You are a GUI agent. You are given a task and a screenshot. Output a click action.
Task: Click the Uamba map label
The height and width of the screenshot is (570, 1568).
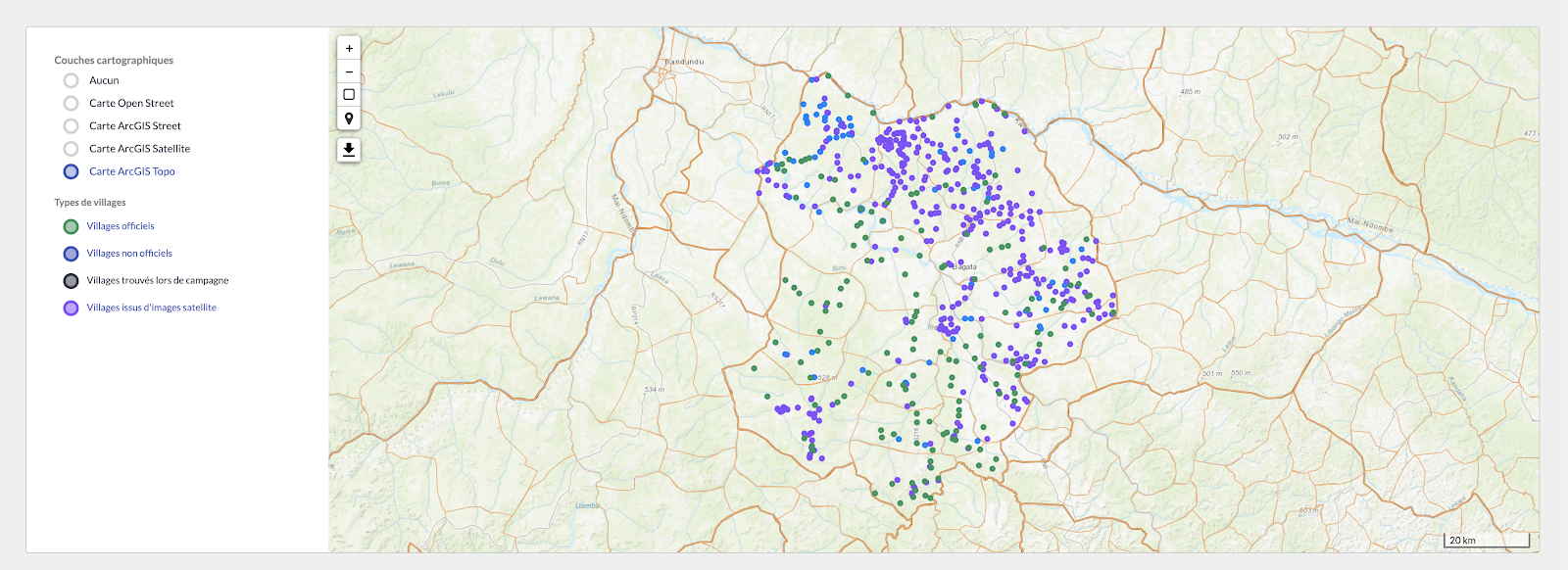587,505
